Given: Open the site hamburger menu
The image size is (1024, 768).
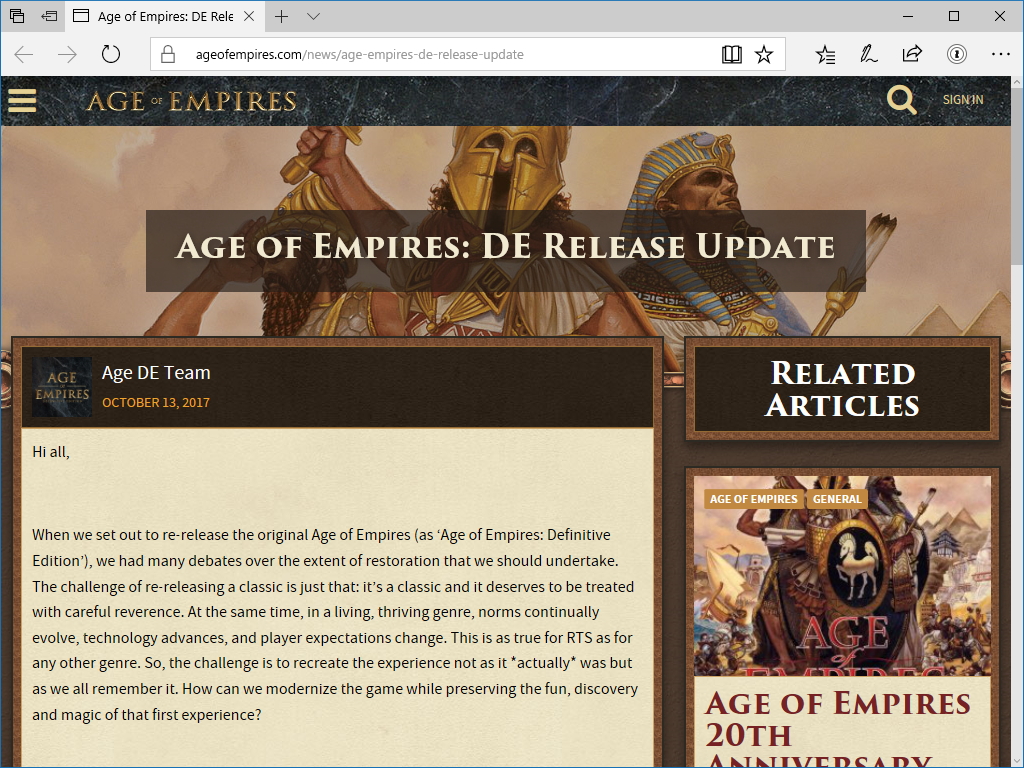Looking at the screenshot, I should pyautogui.click(x=22, y=101).
